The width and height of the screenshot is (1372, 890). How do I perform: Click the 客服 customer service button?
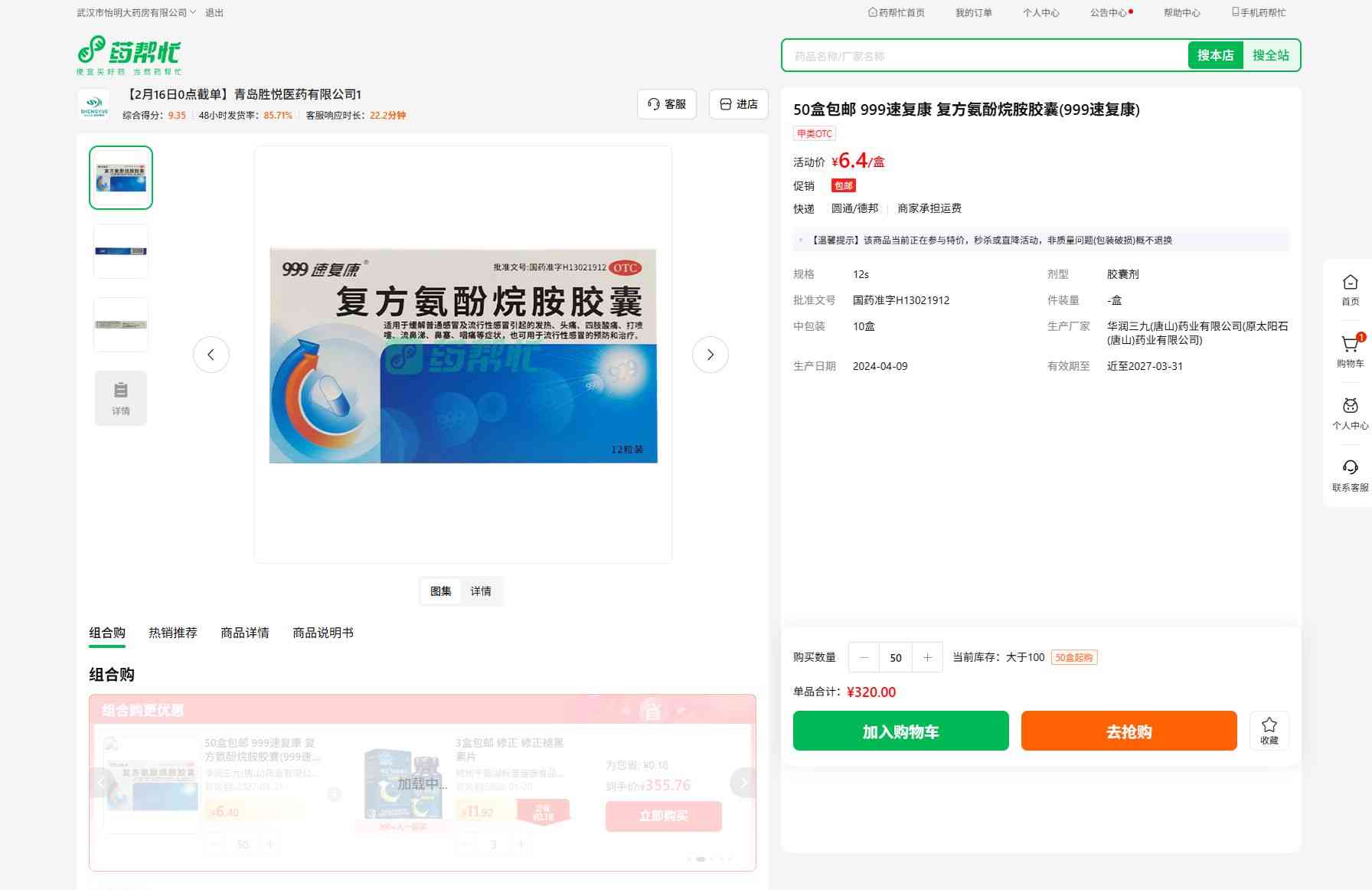[666, 104]
